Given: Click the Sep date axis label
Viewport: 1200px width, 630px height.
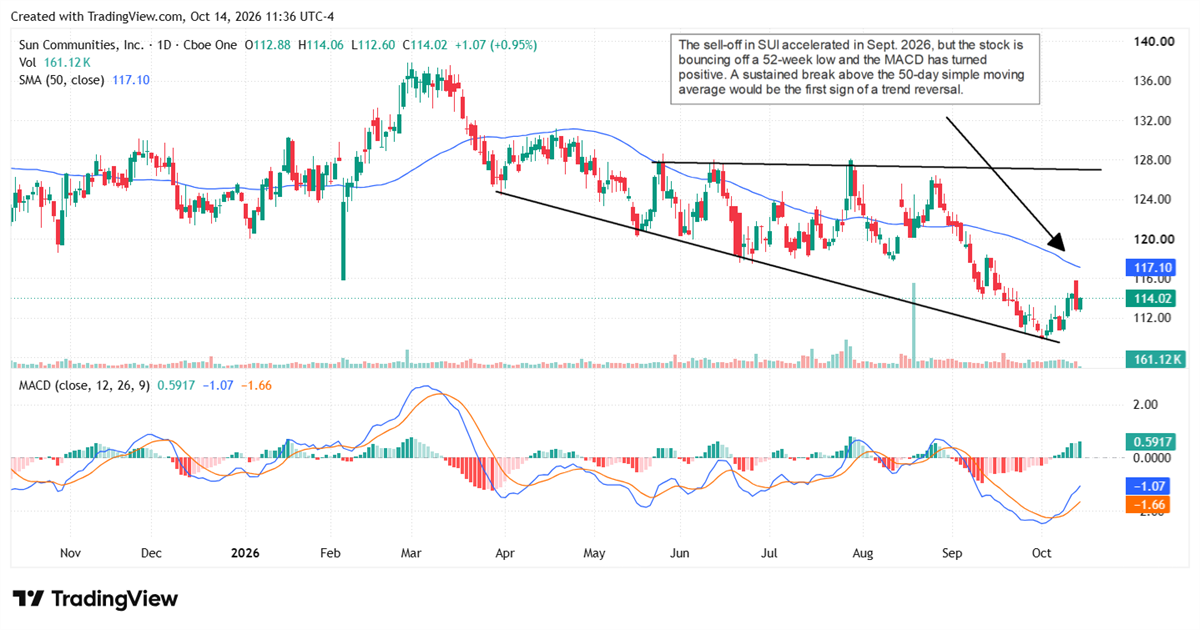Looking at the screenshot, I should click(953, 552).
